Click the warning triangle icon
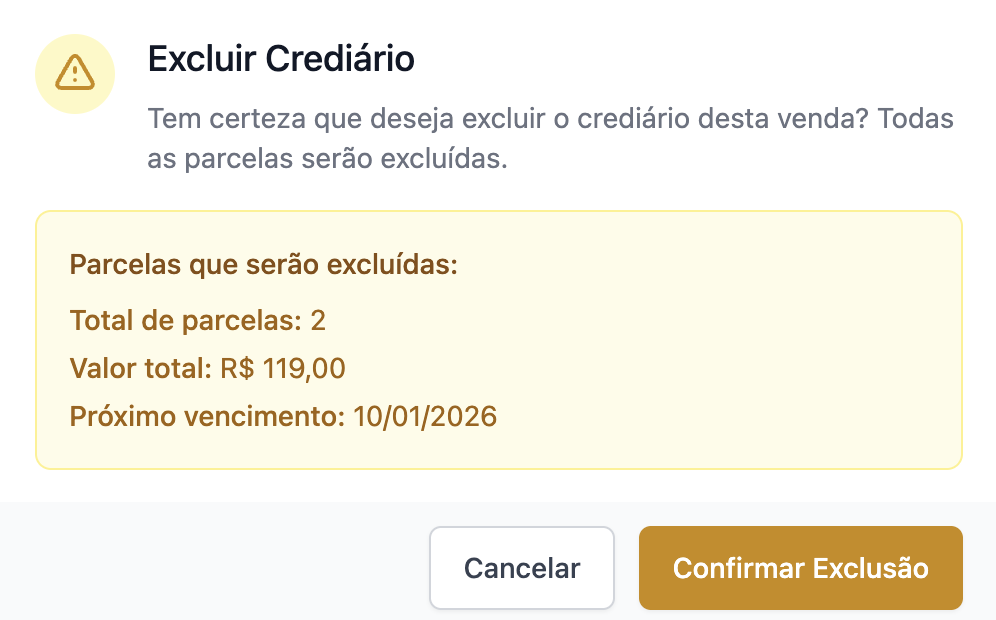 tap(74, 73)
